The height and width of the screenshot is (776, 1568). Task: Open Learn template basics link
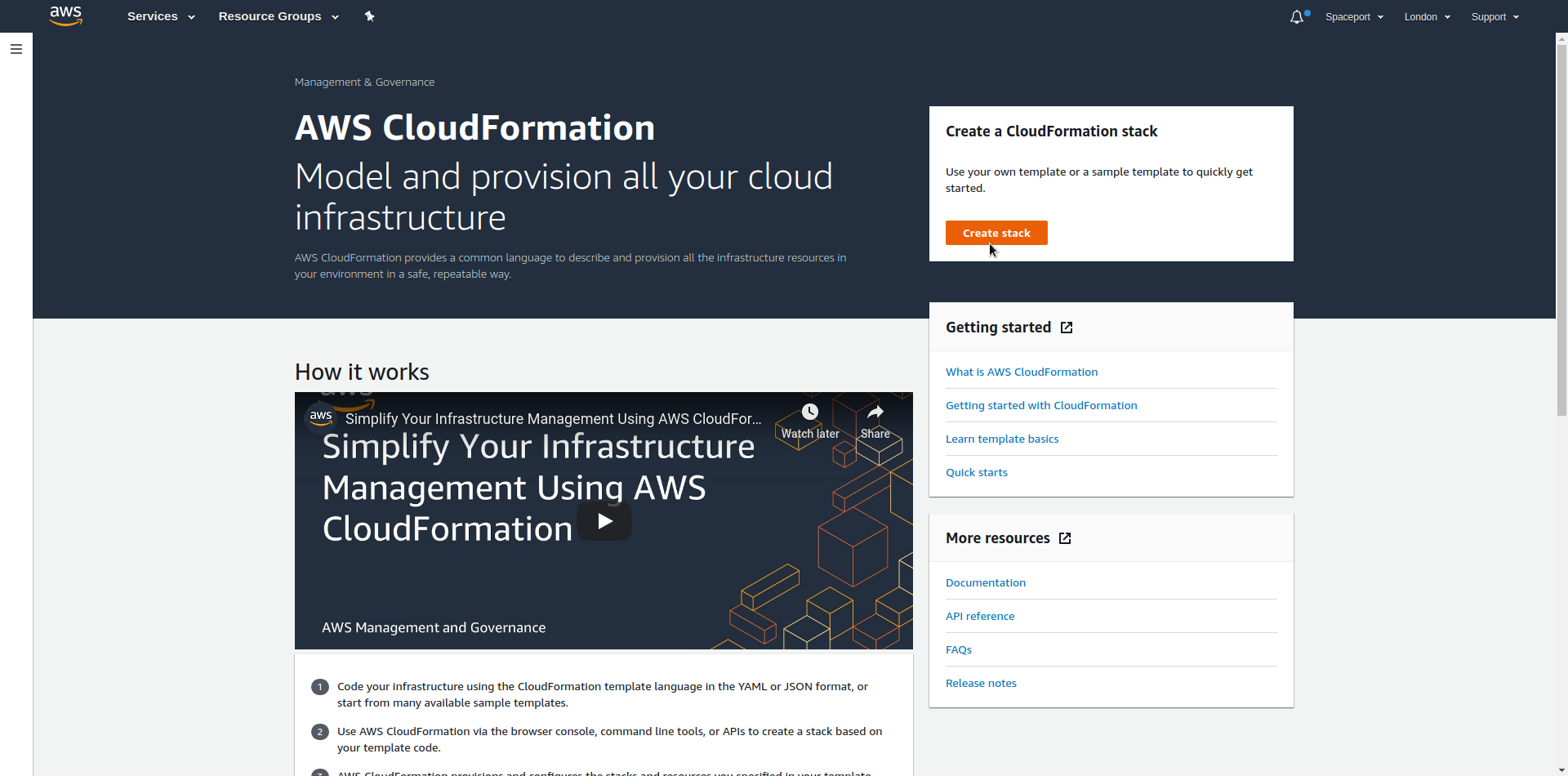click(1002, 439)
